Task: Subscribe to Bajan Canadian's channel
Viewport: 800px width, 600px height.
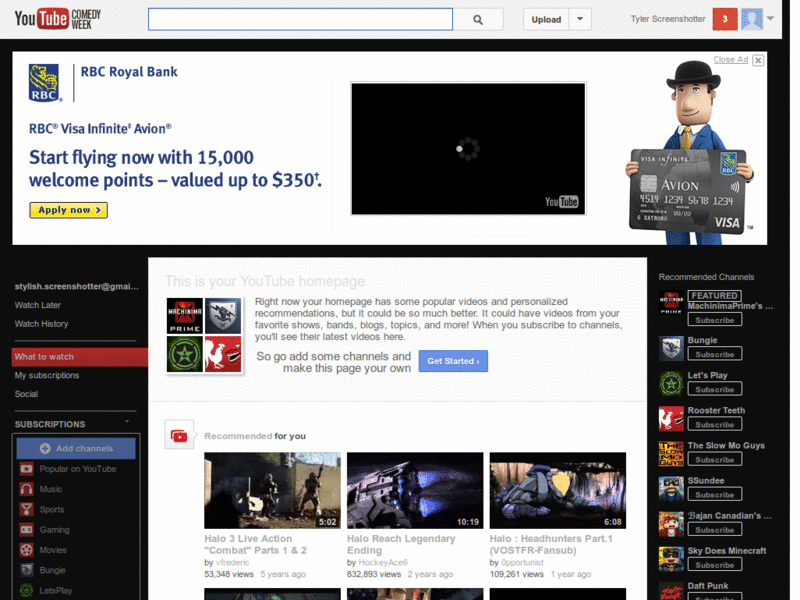Action: pos(714,530)
